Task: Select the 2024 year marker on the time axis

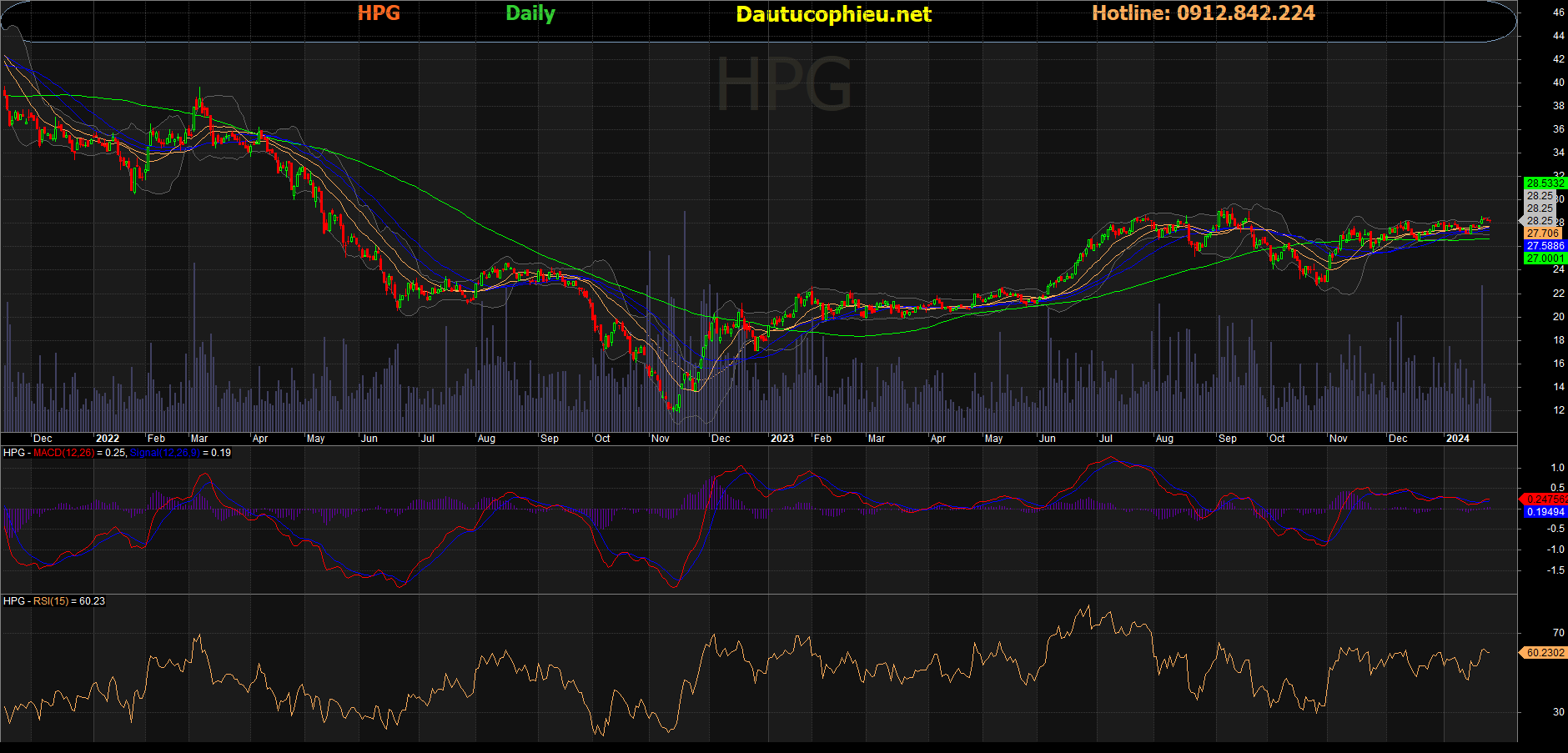Action: 1457,439
